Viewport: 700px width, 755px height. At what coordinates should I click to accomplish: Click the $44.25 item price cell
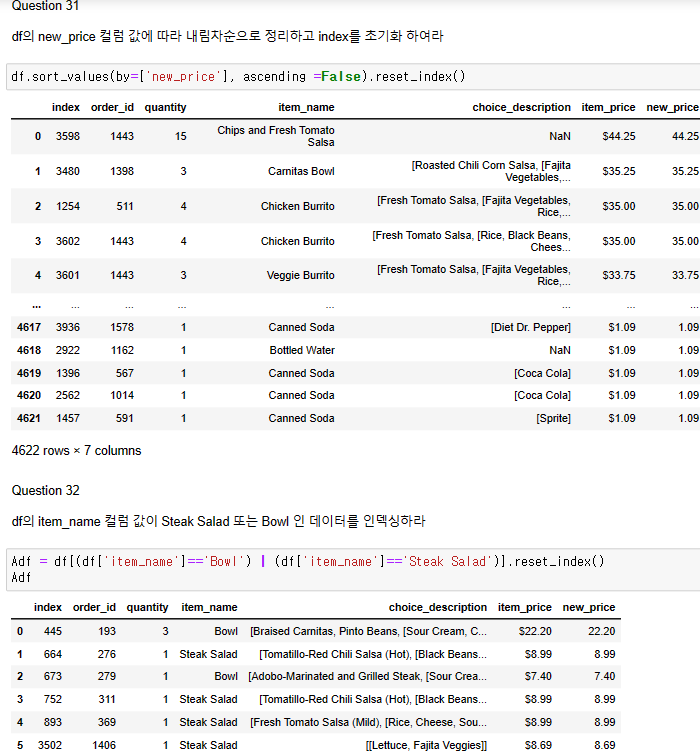(619, 136)
